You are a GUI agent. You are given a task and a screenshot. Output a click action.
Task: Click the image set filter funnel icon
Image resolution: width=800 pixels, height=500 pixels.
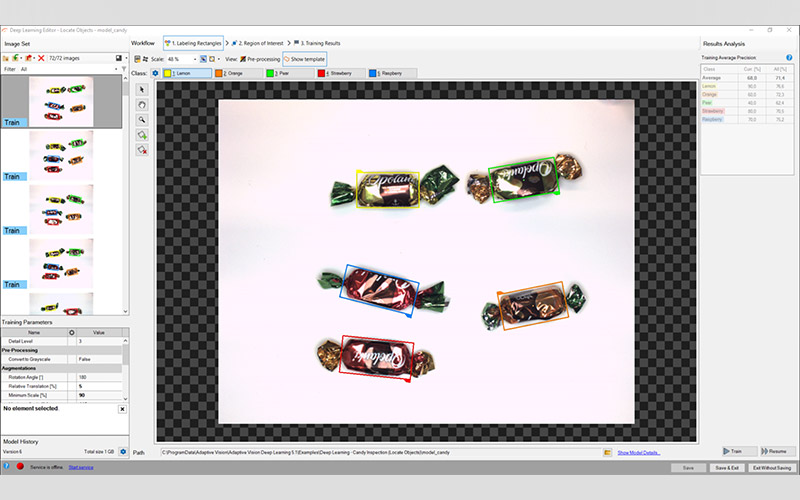tap(123, 69)
